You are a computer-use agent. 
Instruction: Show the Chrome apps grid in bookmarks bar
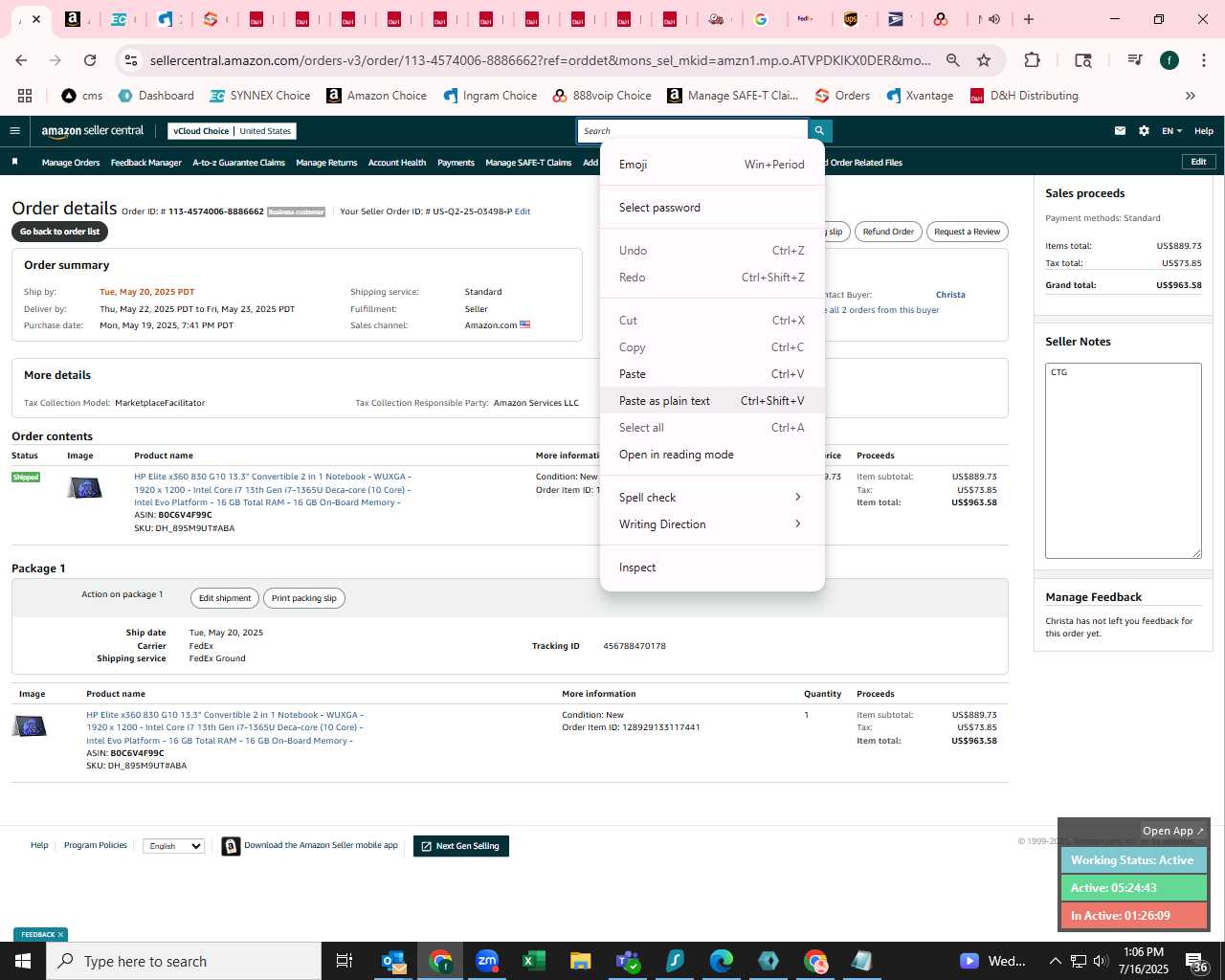point(25,96)
